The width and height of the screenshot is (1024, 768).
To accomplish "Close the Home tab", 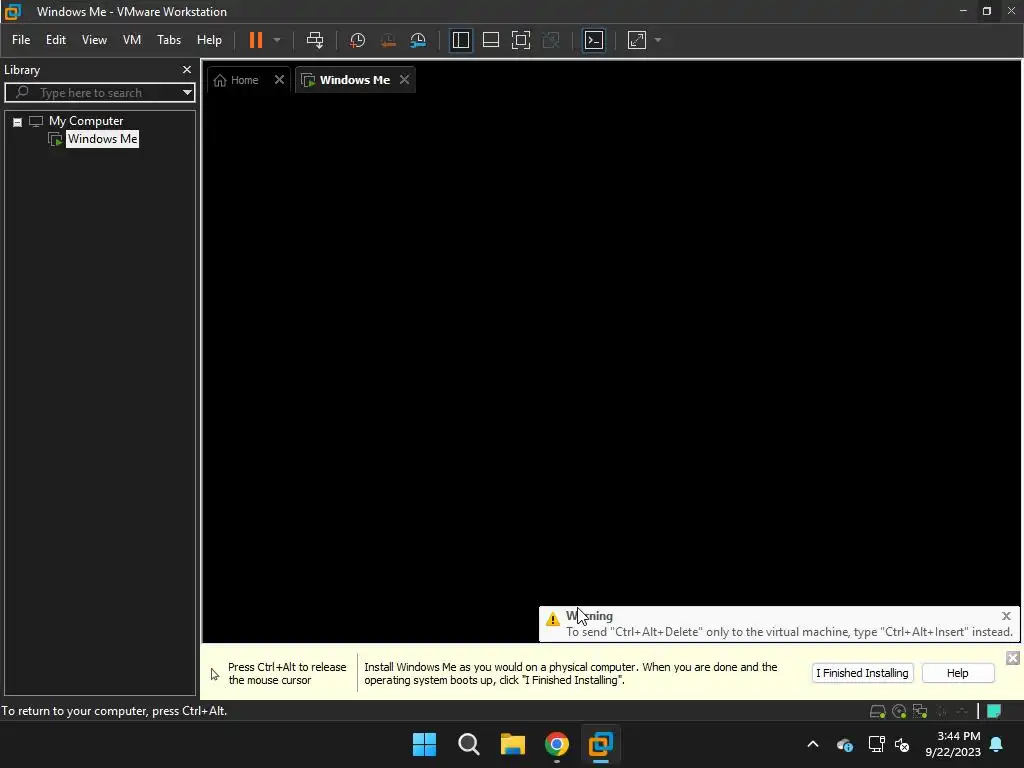I will (279, 80).
